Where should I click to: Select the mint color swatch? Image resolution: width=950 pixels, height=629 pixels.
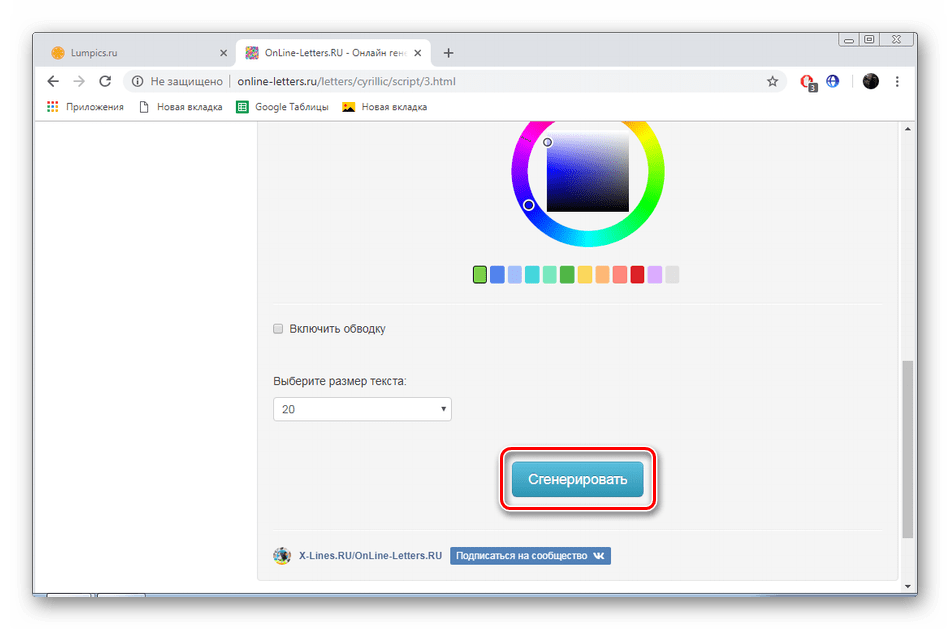tap(550, 275)
